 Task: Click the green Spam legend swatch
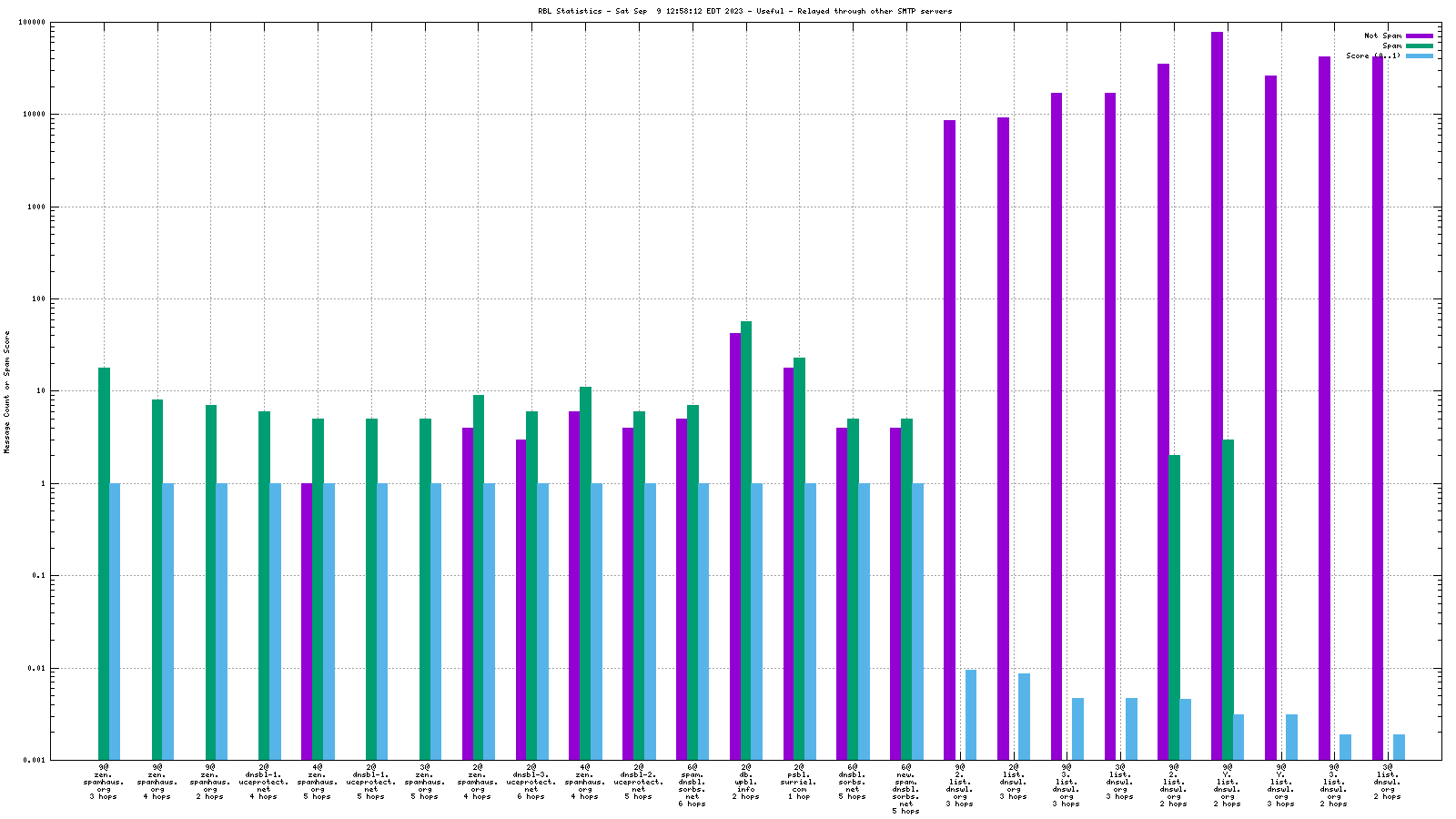tap(1419, 45)
